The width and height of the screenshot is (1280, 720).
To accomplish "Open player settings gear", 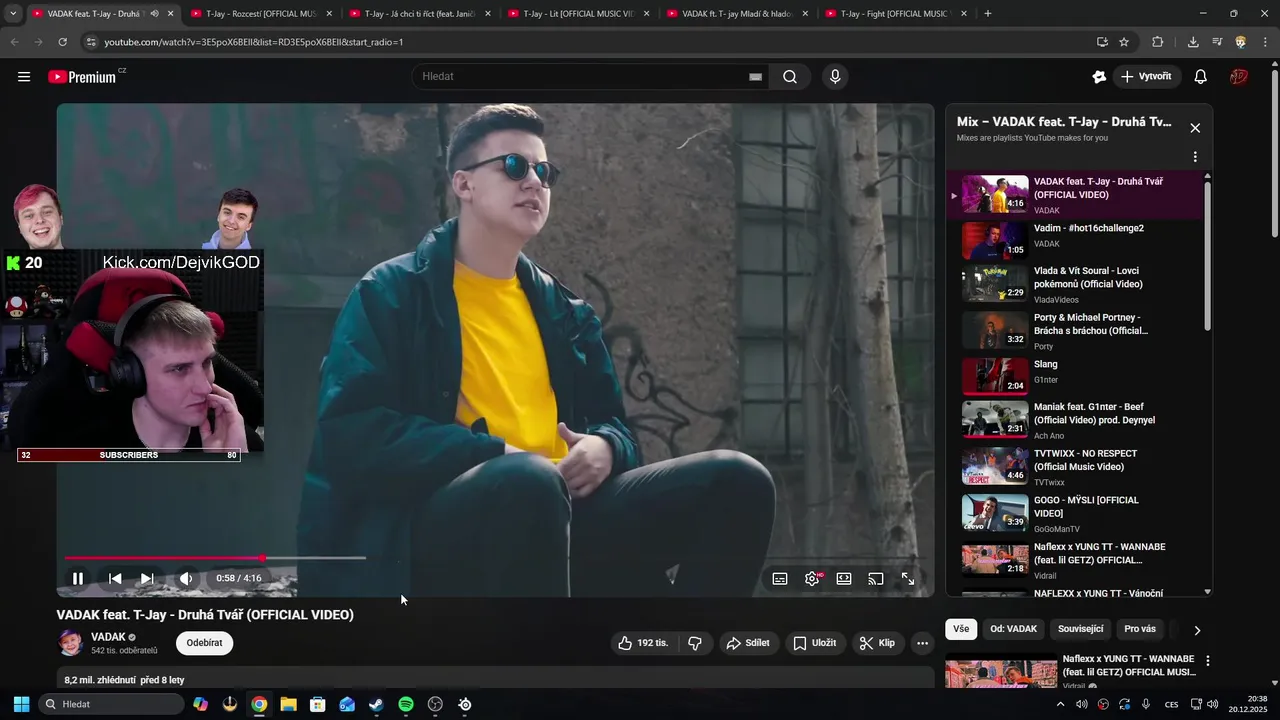I will [x=812, y=578].
